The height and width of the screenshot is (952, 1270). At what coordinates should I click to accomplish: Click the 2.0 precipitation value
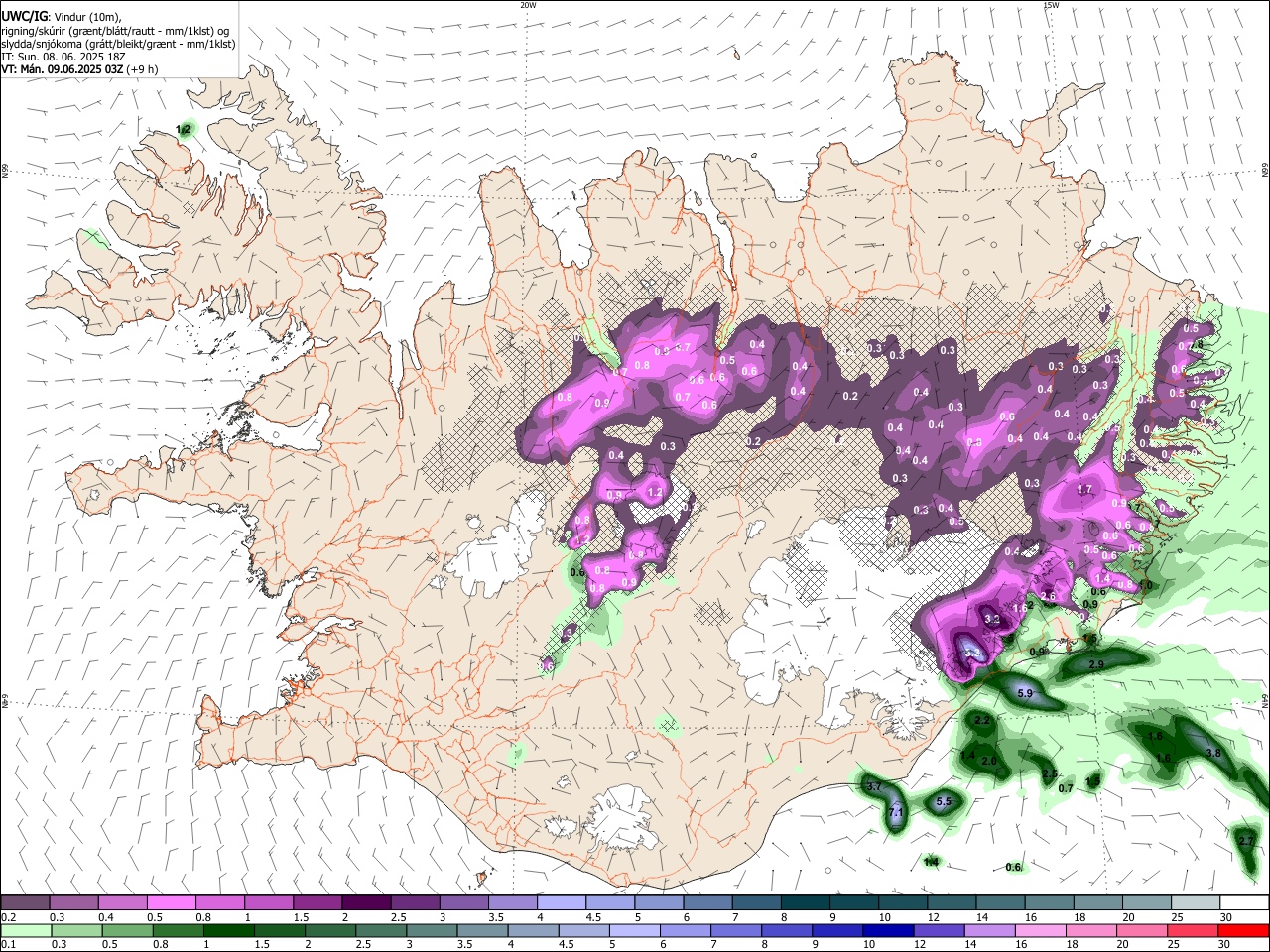point(989,761)
